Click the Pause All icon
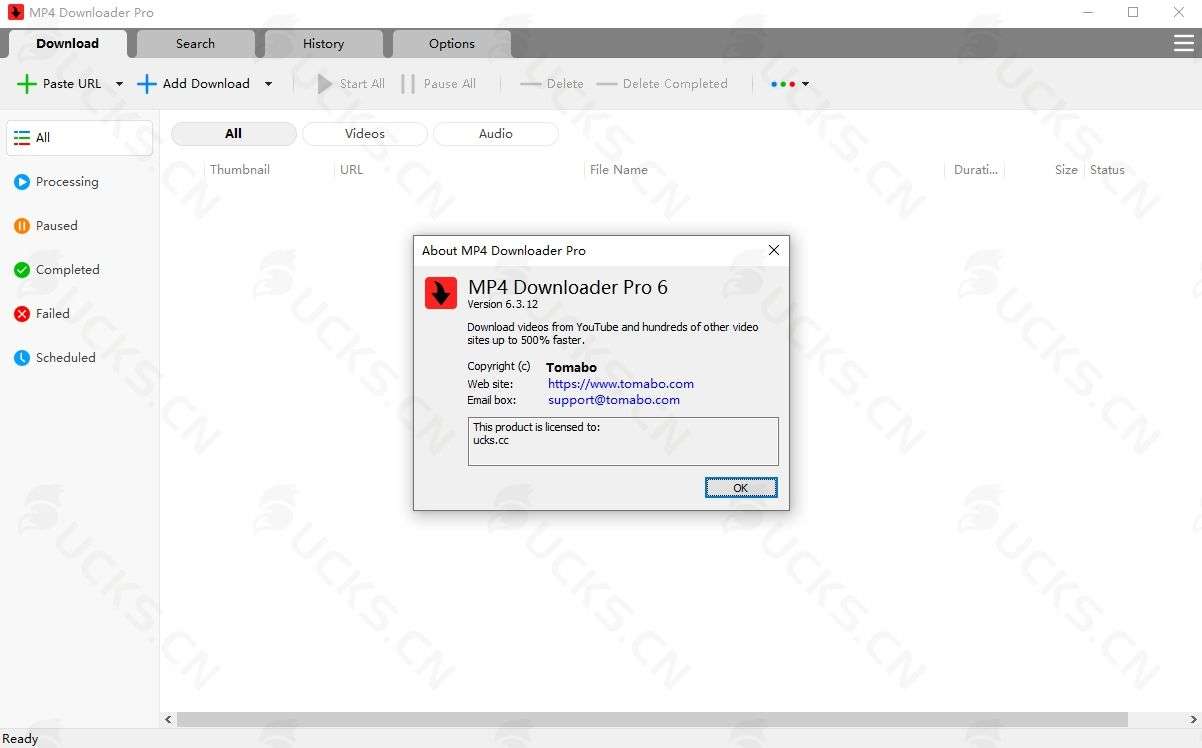This screenshot has width=1202, height=748. click(x=408, y=84)
